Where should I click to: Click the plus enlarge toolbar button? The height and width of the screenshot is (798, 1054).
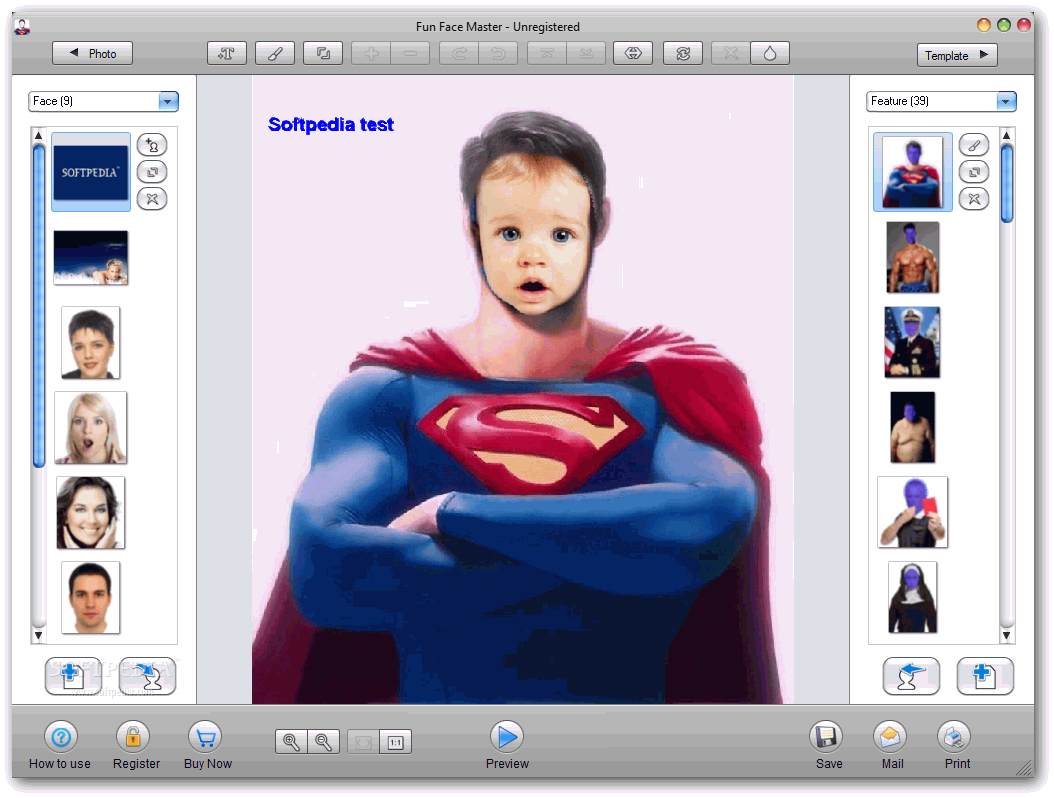pos(371,53)
